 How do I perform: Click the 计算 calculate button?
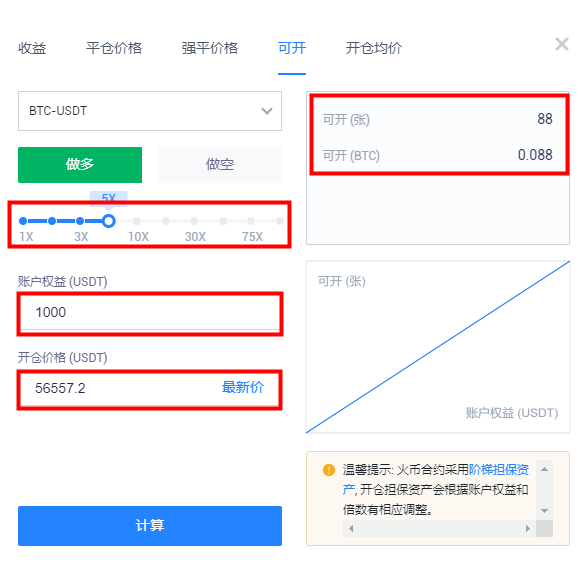150,526
